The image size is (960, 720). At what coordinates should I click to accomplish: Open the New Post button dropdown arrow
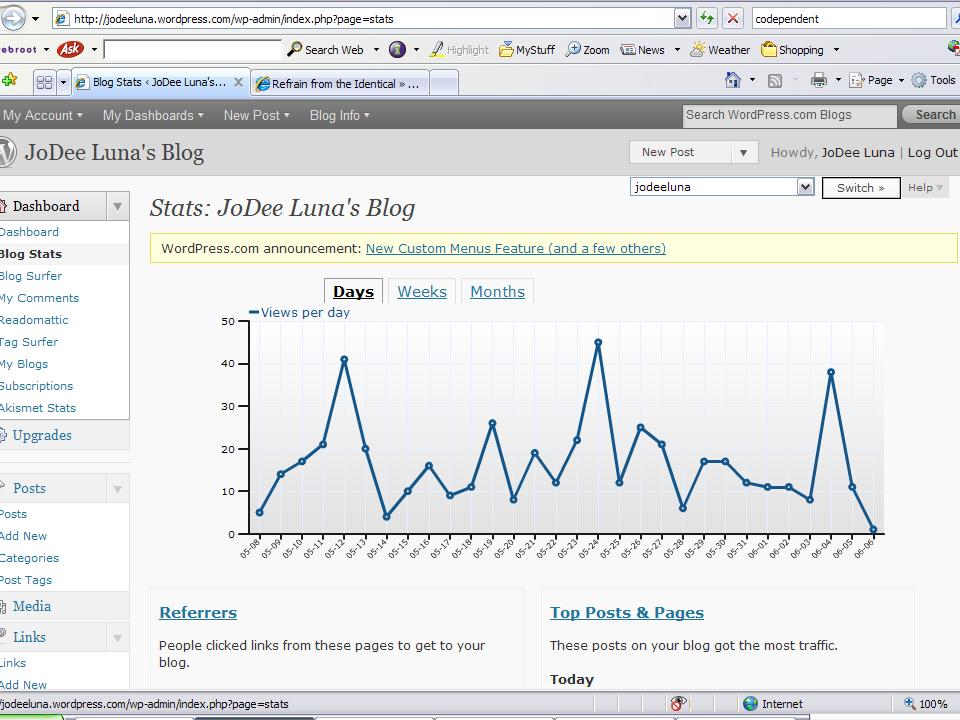point(743,152)
